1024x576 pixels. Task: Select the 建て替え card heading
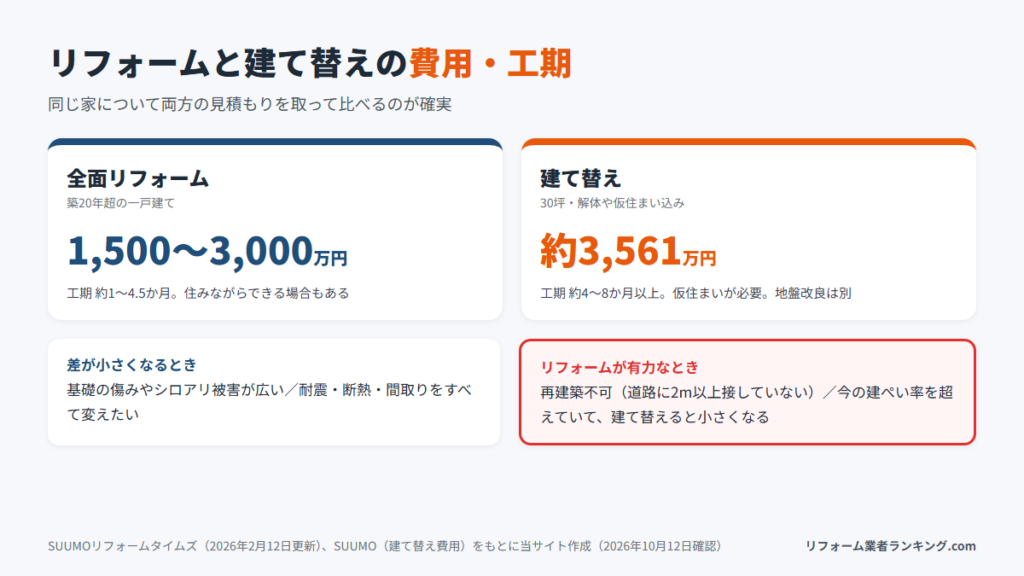tap(581, 178)
